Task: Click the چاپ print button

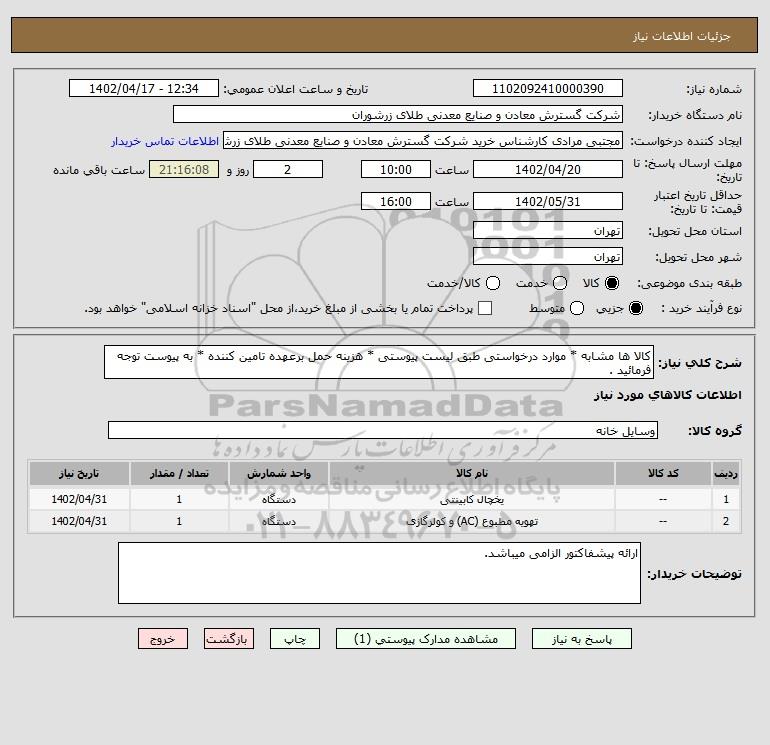Action: [x=295, y=639]
